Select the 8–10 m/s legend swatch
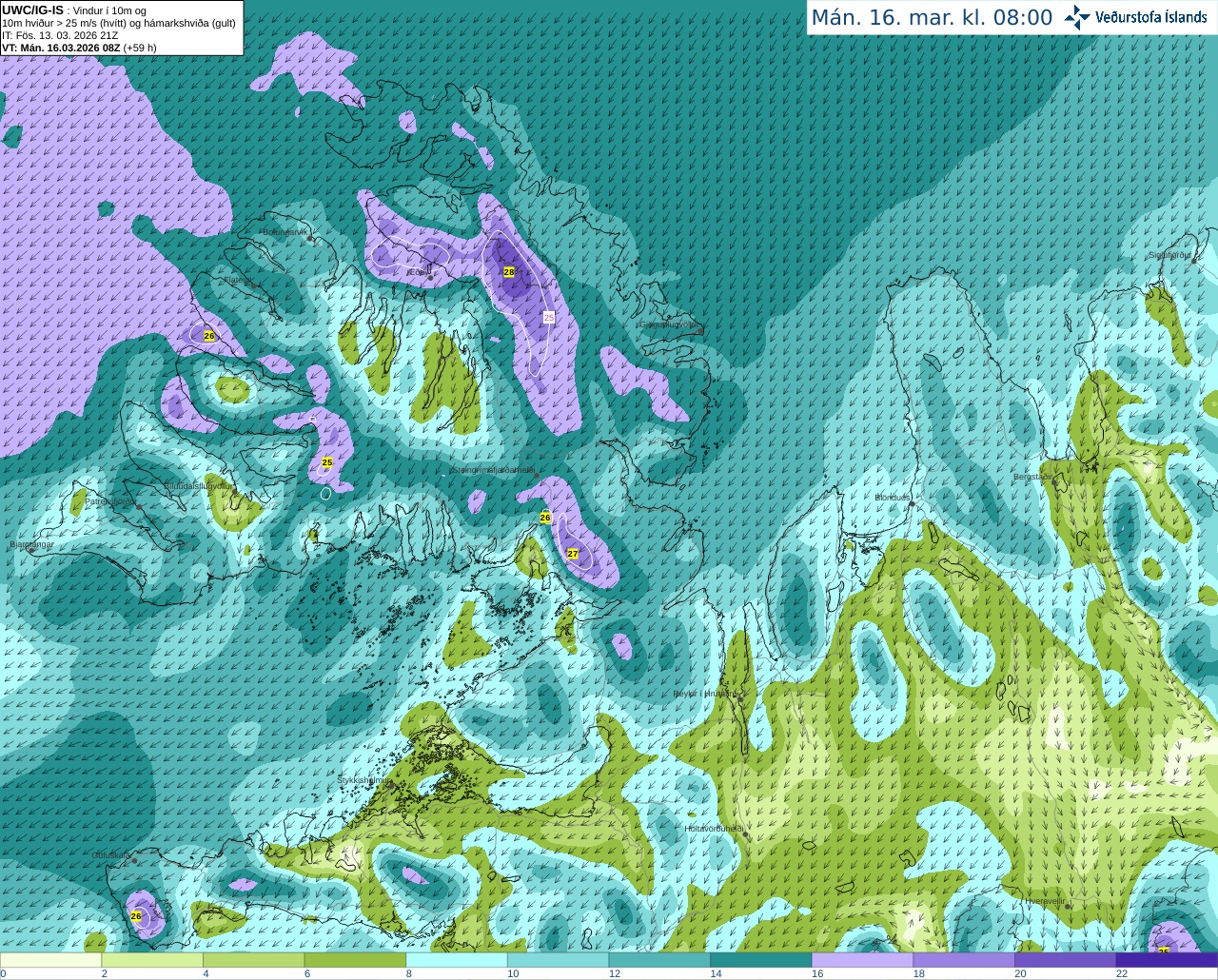This screenshot has width=1218, height=980. 457,960
